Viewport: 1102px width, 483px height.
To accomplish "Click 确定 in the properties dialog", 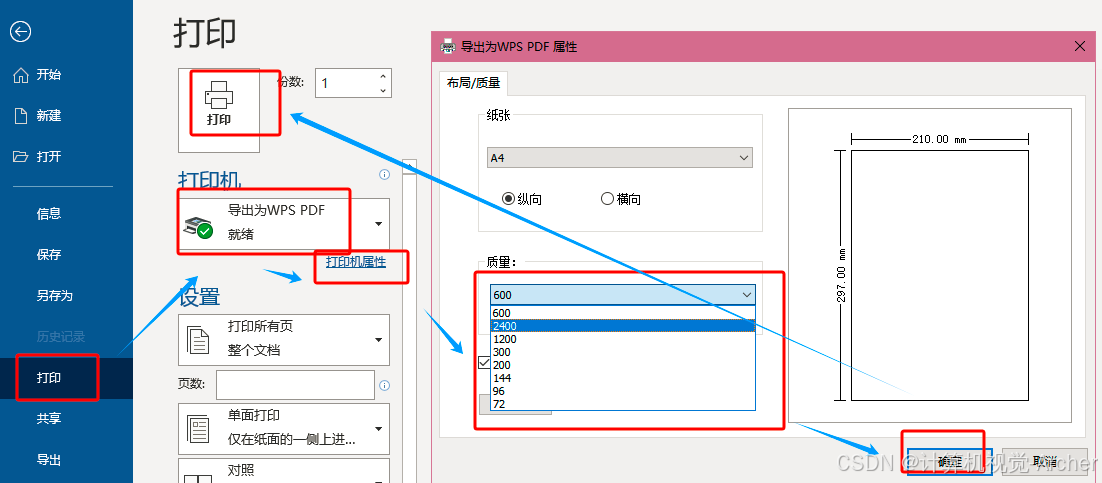I will point(949,462).
